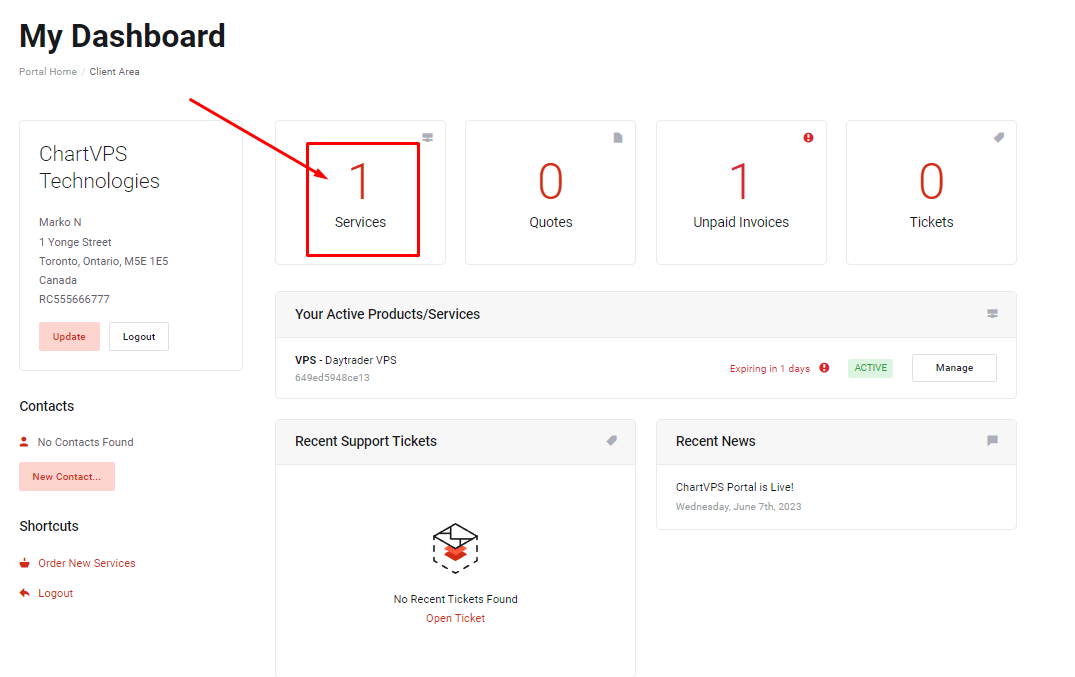Click the Open Ticket link
This screenshot has width=1075, height=677.
tap(455, 618)
